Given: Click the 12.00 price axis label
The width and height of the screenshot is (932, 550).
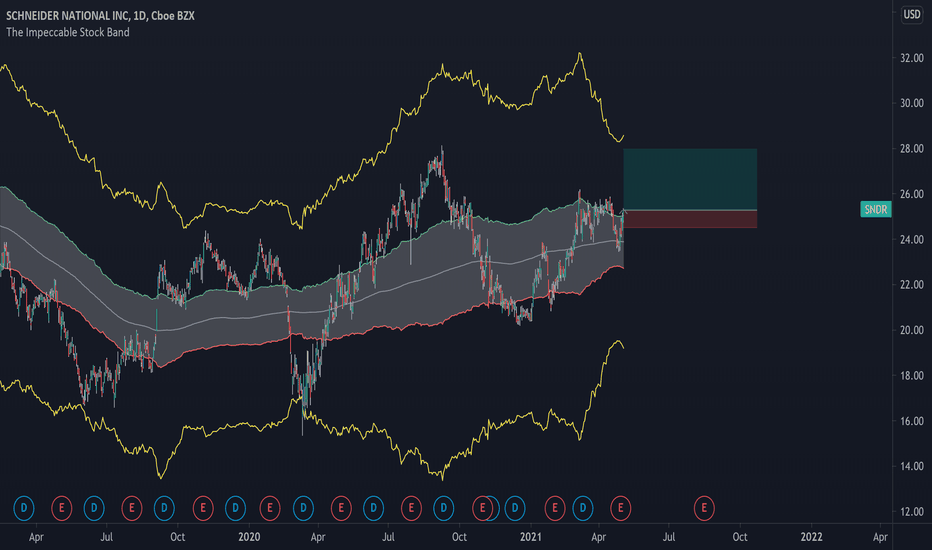Looking at the screenshot, I should (912, 511).
